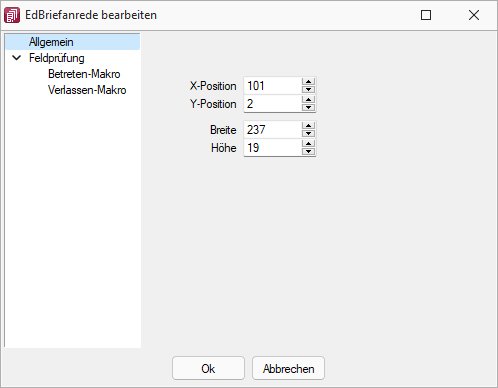Collapse the Feldprüfung tree node chevron
The image size is (498, 388).
(16, 58)
